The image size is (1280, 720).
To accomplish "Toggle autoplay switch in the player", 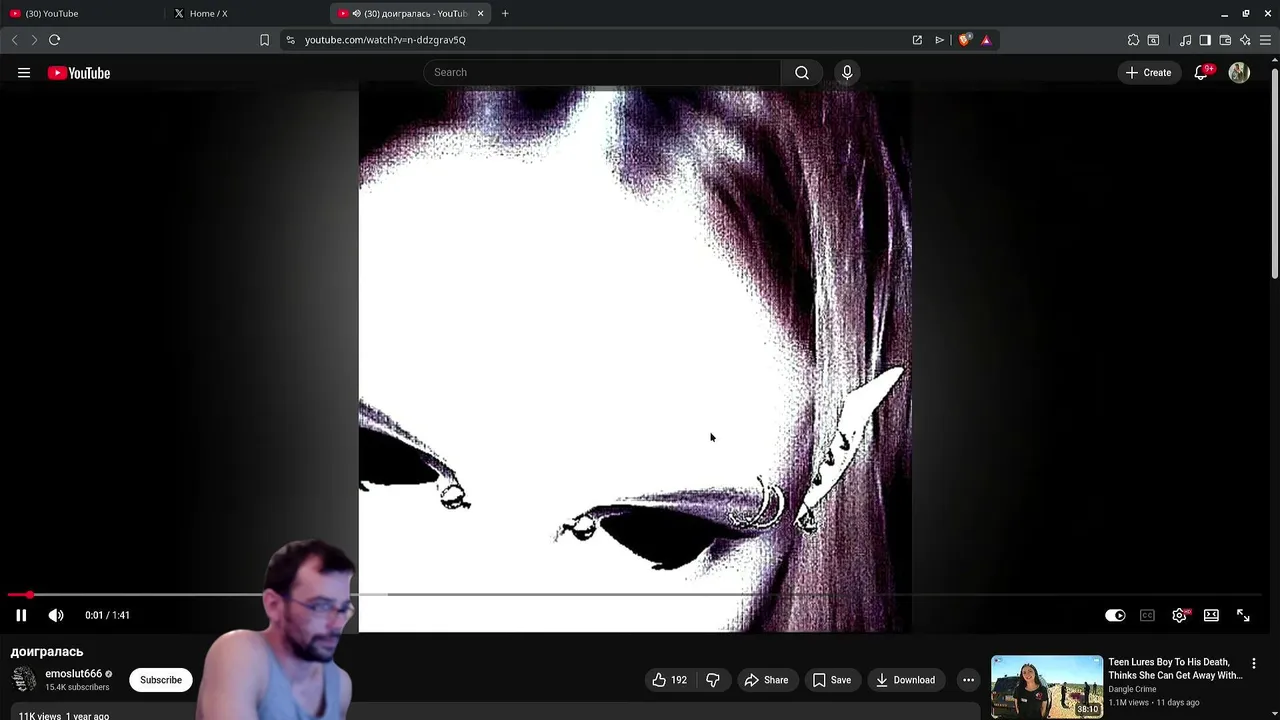I will click(1115, 615).
